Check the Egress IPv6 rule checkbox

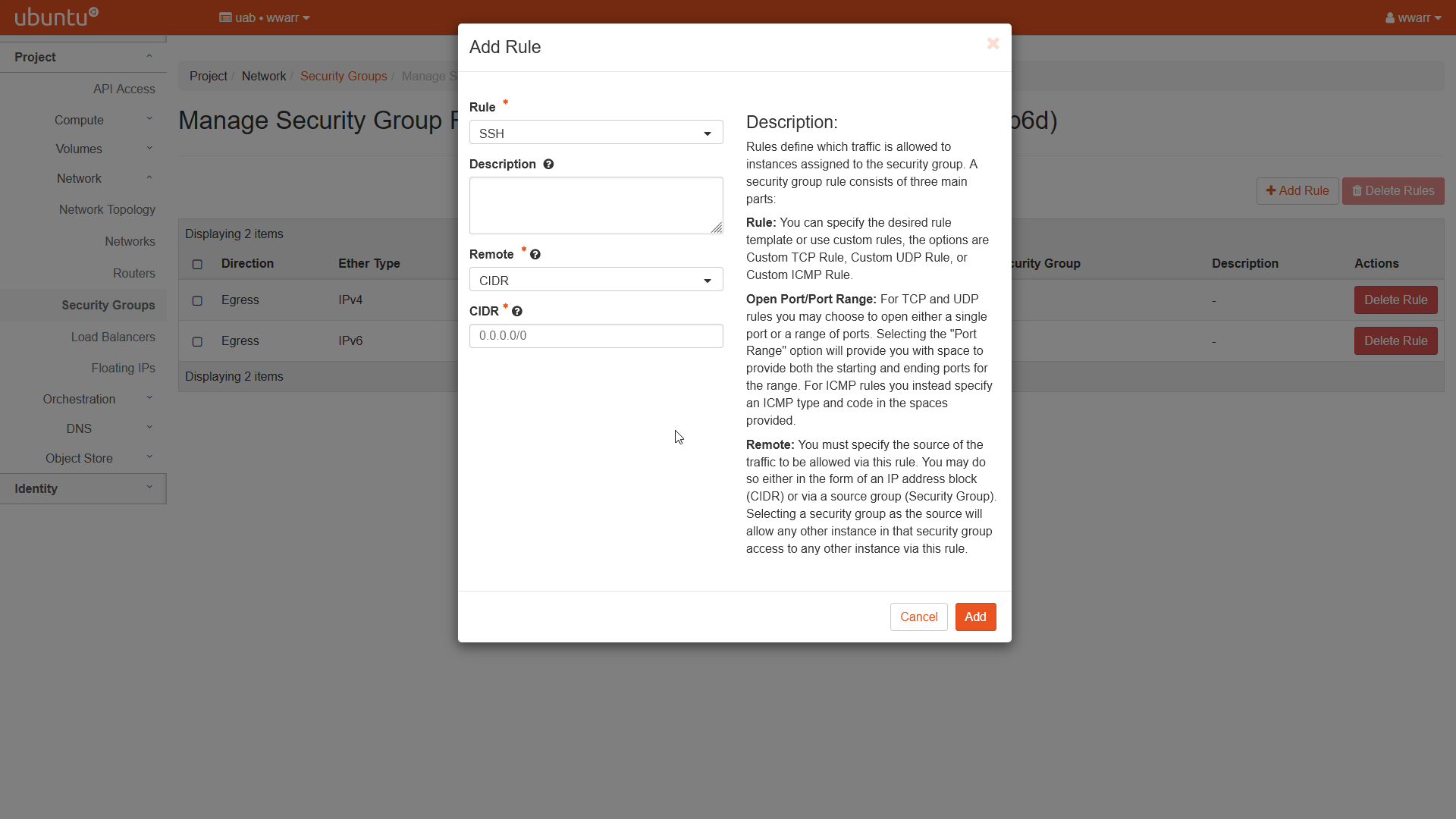pos(197,342)
